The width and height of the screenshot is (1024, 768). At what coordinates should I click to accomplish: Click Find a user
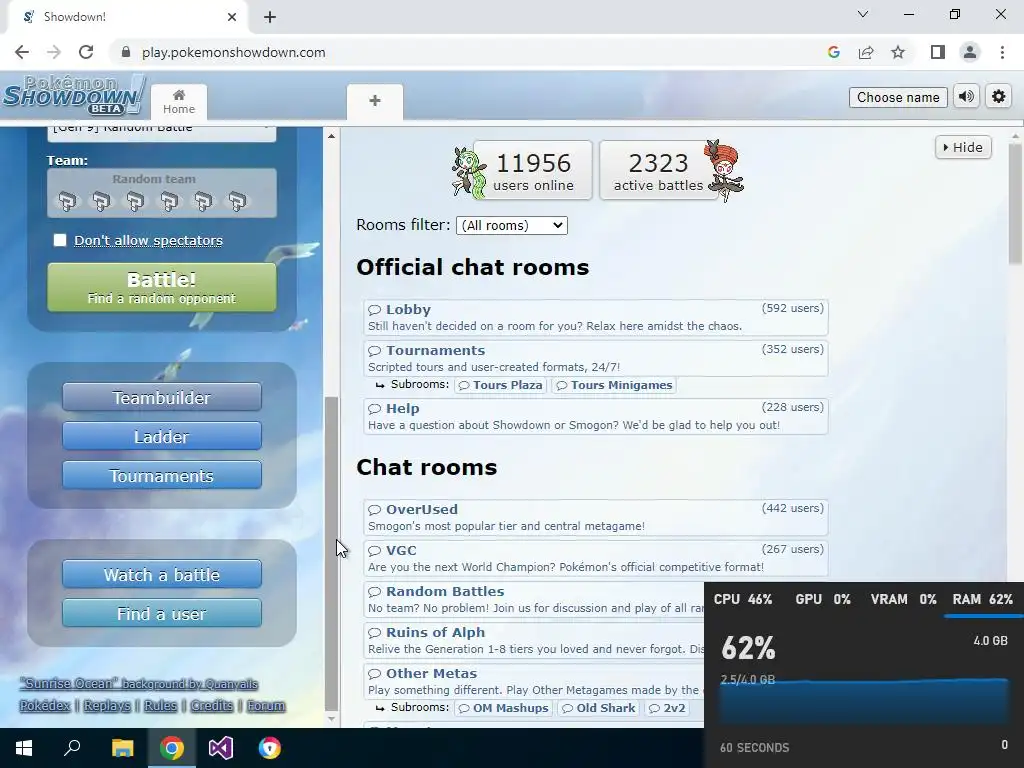click(162, 613)
